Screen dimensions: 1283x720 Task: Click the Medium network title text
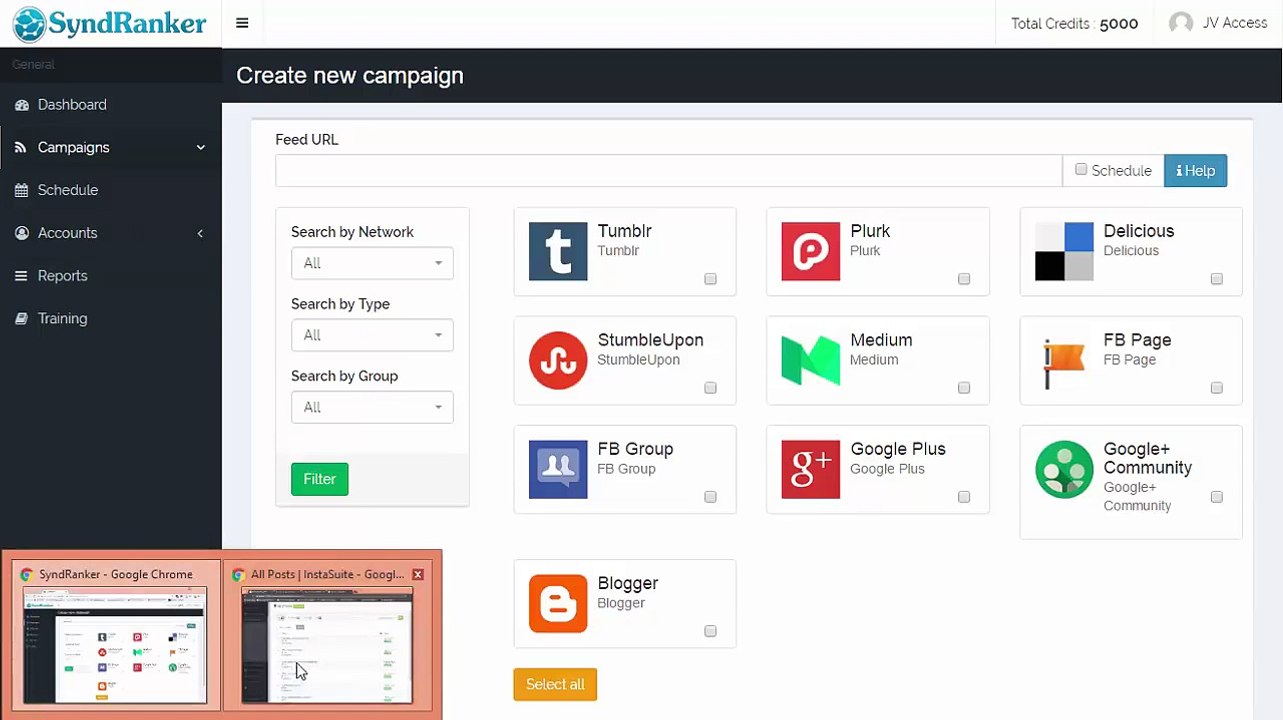[x=881, y=340]
